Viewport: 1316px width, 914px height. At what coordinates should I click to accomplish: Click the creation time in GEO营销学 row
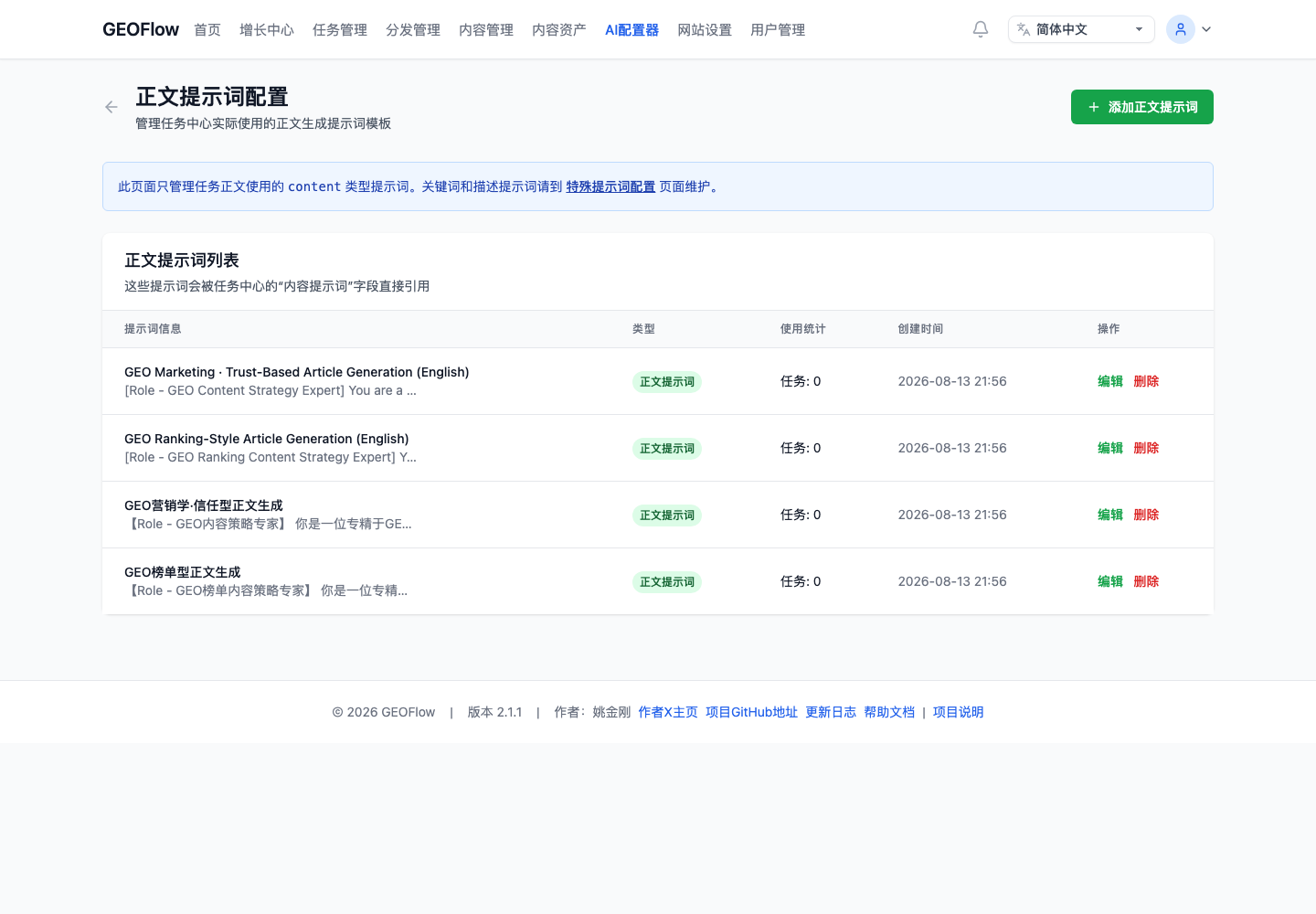(x=952, y=515)
